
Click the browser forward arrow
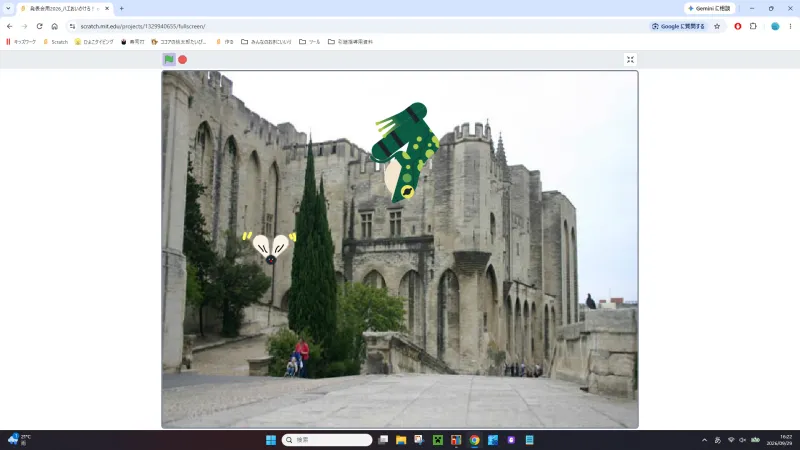coord(24,26)
